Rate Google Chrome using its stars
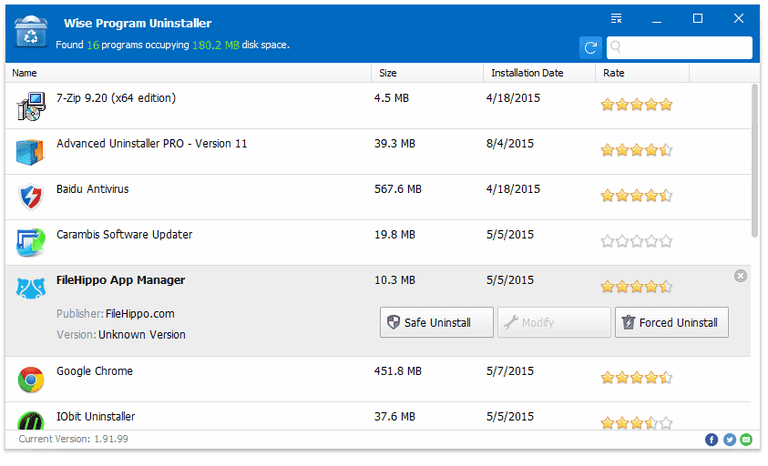Image resolution: width=768 pixels, height=466 pixels. click(x=637, y=378)
